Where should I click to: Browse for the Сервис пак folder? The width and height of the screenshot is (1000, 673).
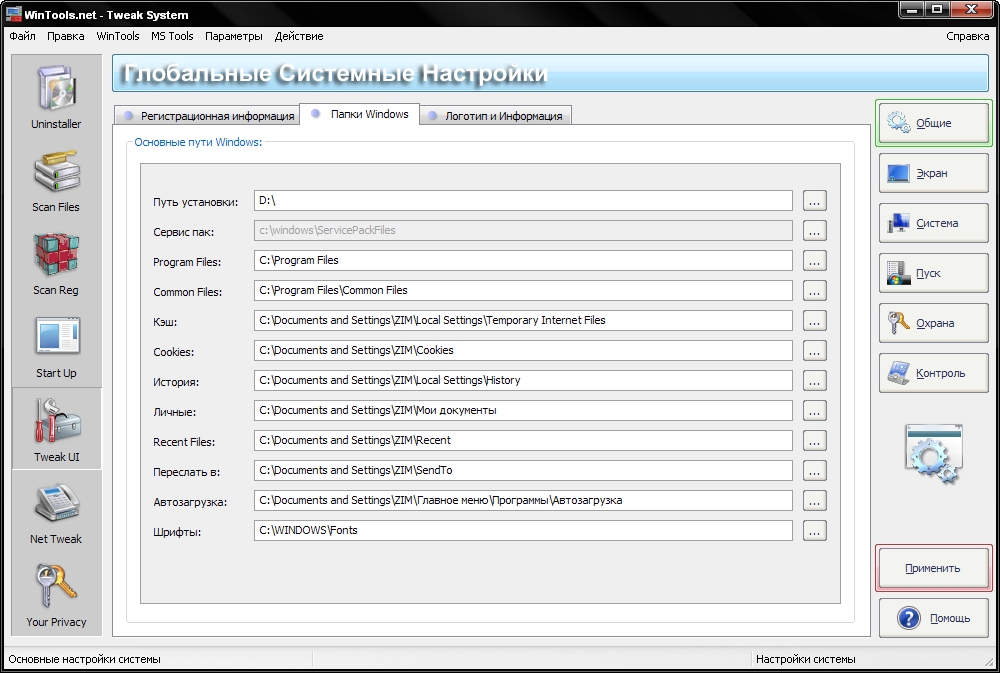coord(814,231)
